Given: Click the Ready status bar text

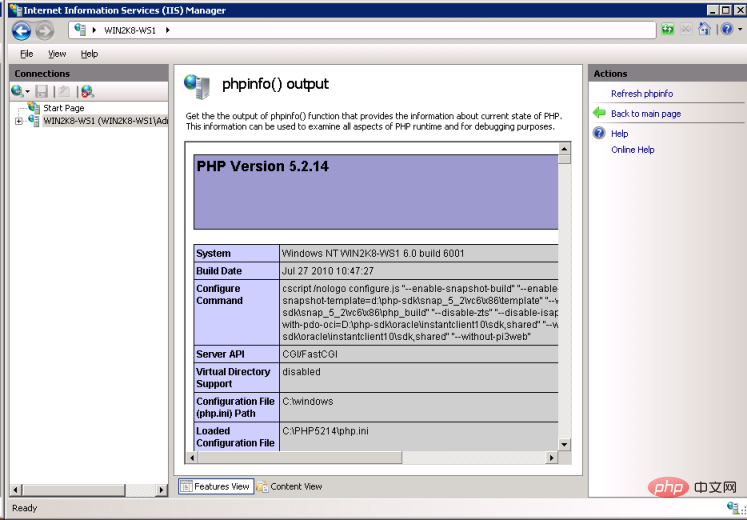Looking at the screenshot, I should (24, 508).
